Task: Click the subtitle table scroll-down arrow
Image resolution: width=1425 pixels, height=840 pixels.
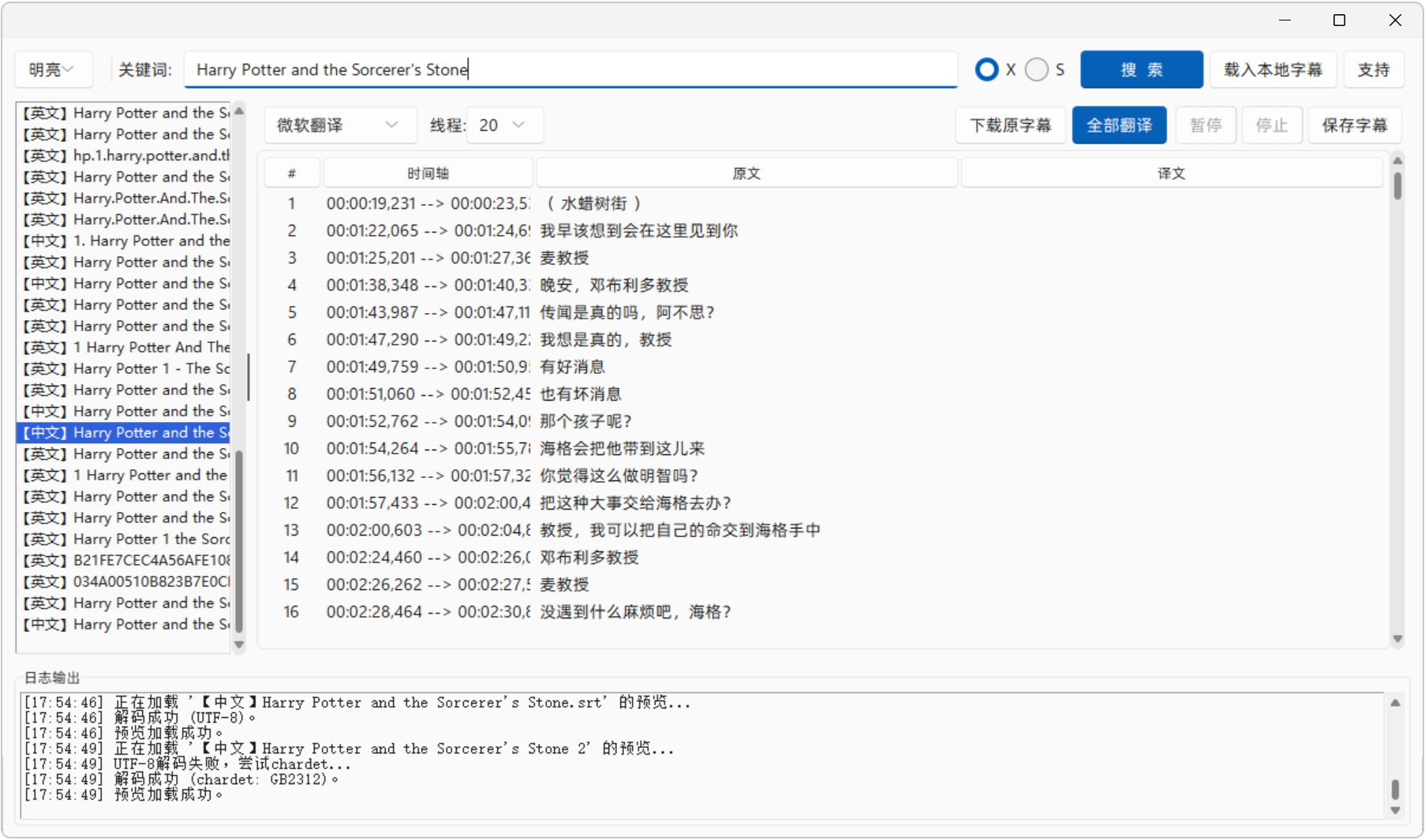Action: [x=1397, y=639]
